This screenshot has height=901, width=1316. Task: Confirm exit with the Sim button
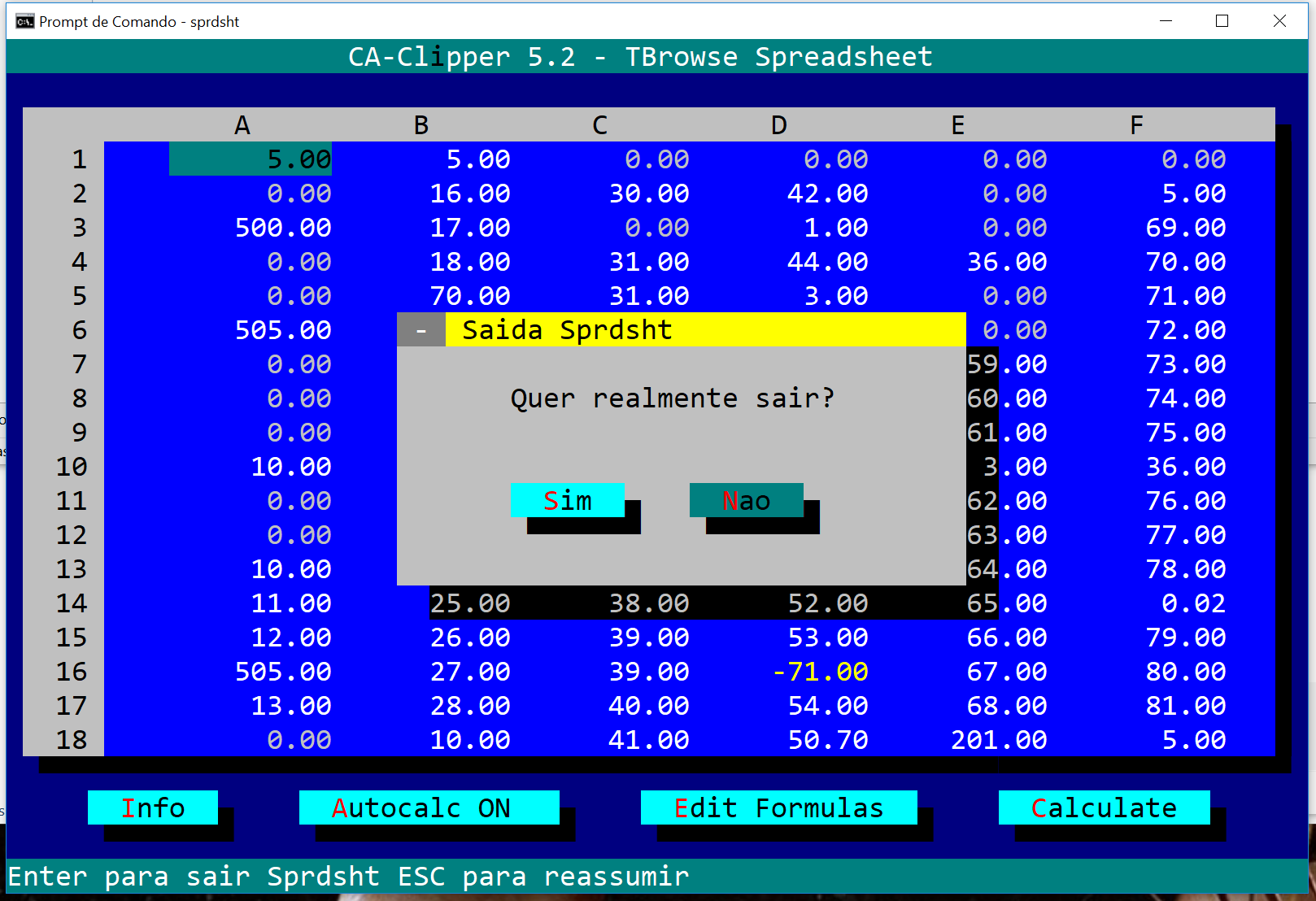point(568,500)
